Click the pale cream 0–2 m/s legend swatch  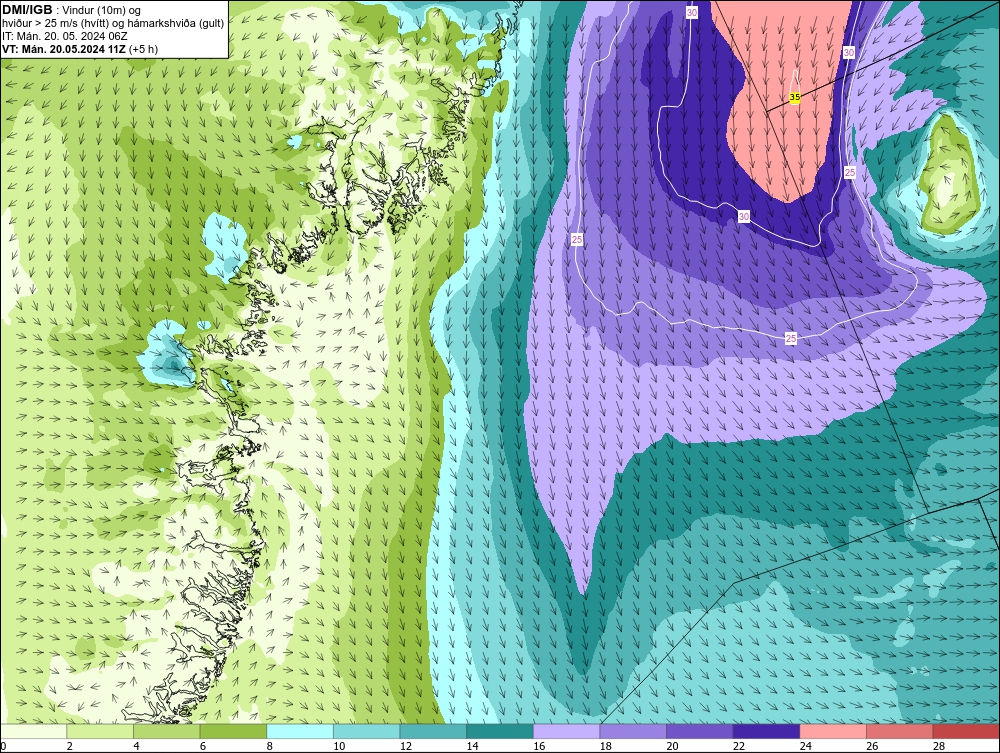(x=33, y=731)
